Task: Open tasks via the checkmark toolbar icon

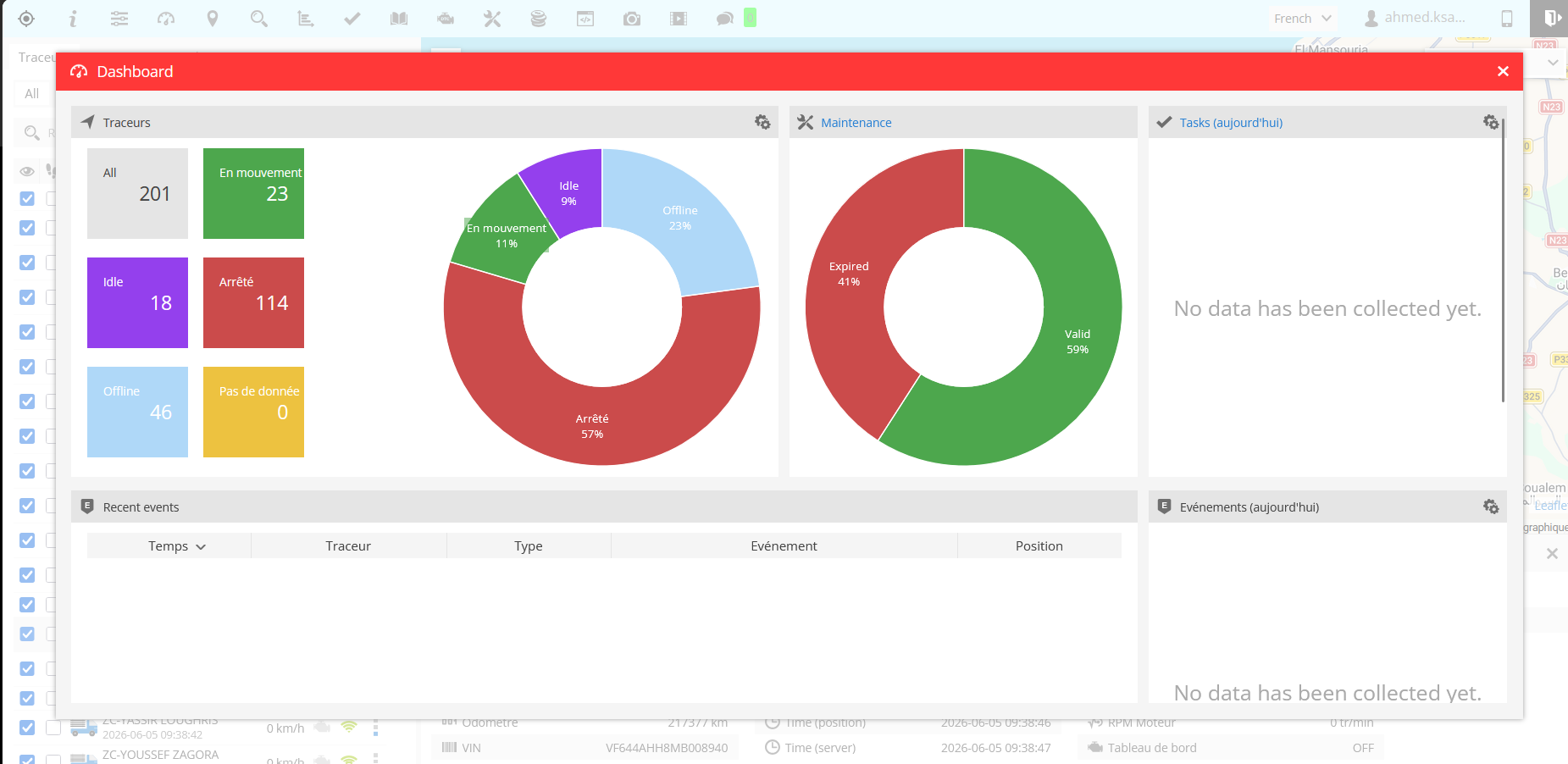Action: pos(352,19)
